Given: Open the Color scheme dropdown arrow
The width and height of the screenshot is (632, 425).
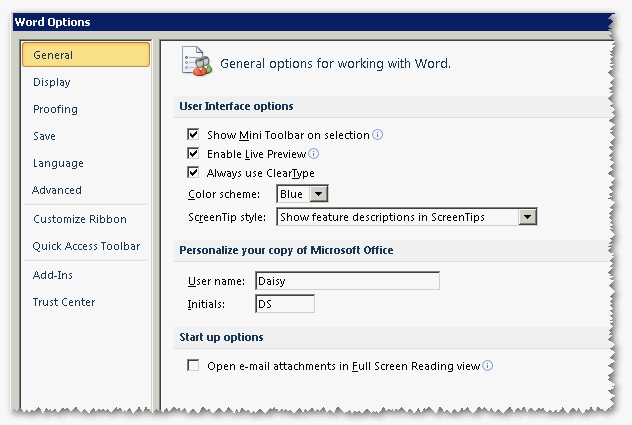Looking at the screenshot, I should point(318,194).
